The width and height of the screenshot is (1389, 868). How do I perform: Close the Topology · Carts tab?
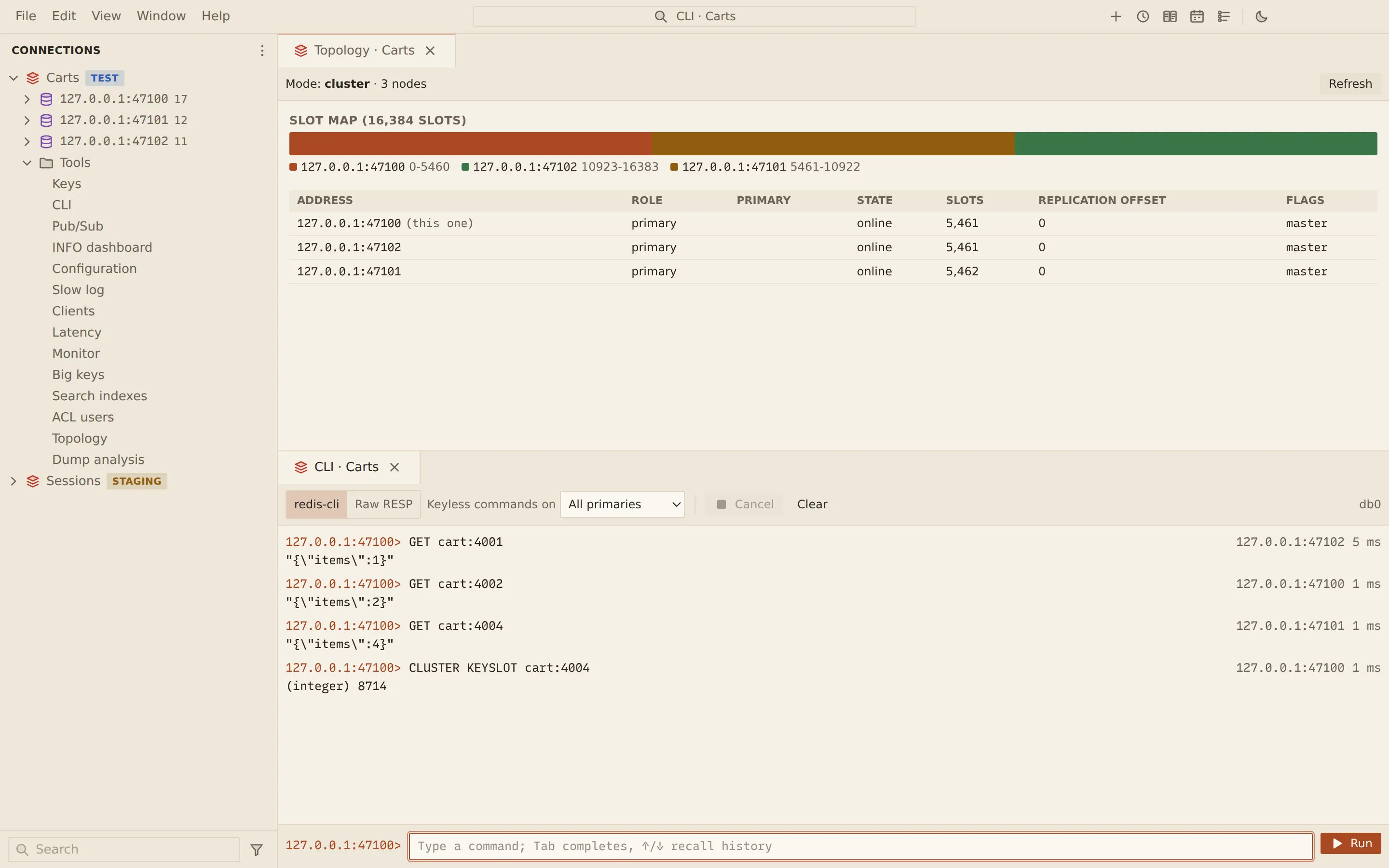[x=430, y=51]
